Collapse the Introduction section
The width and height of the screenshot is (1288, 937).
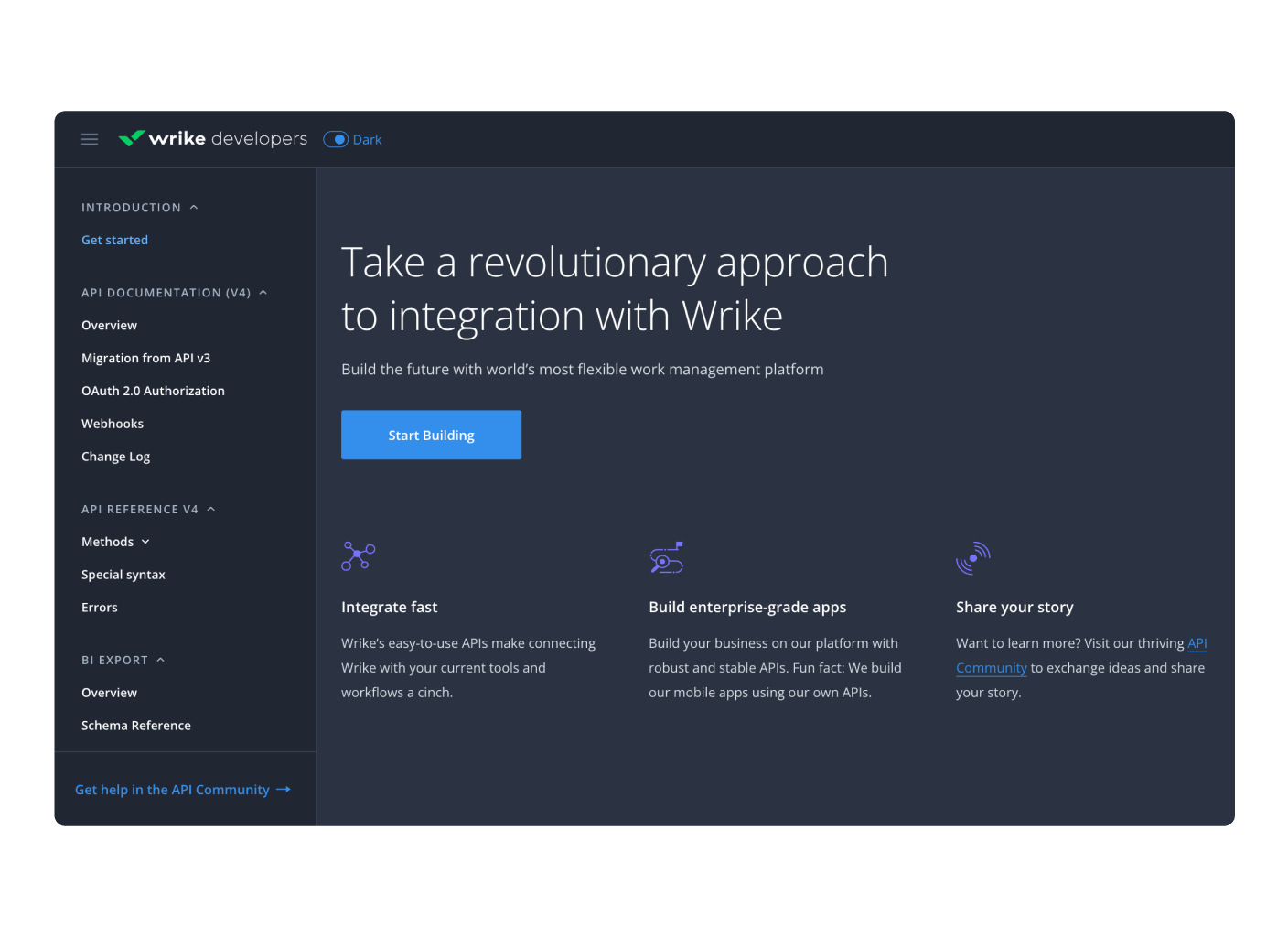click(194, 208)
